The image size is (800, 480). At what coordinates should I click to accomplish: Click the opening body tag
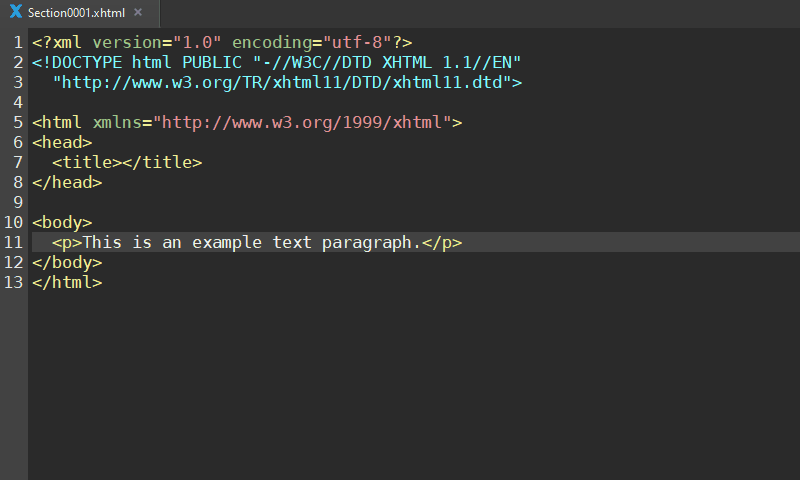click(62, 222)
